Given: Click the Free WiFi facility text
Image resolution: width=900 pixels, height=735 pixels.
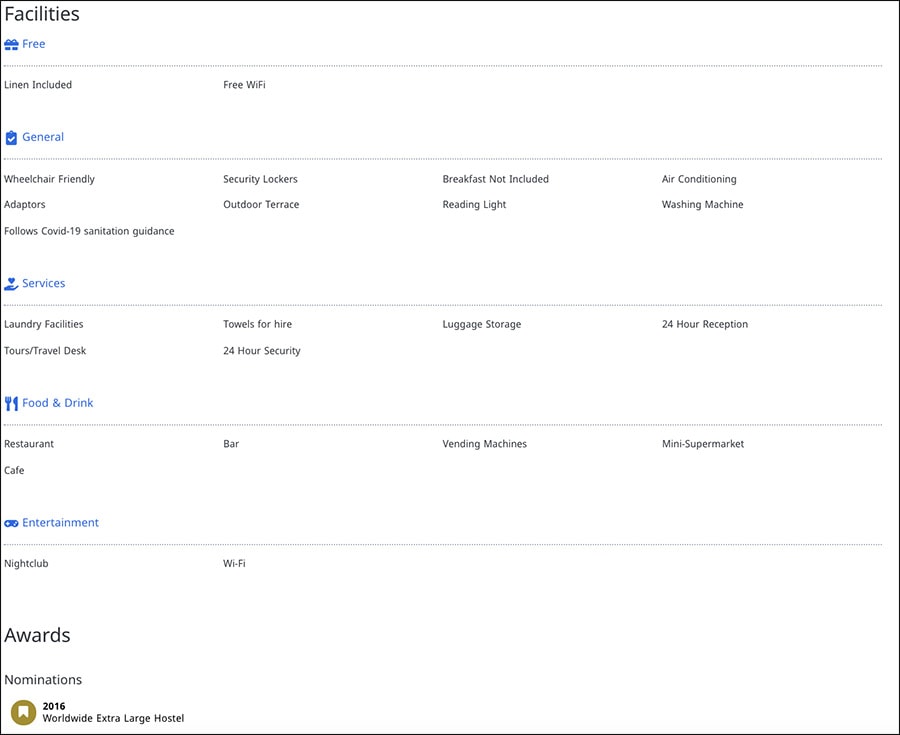Looking at the screenshot, I should [x=244, y=85].
